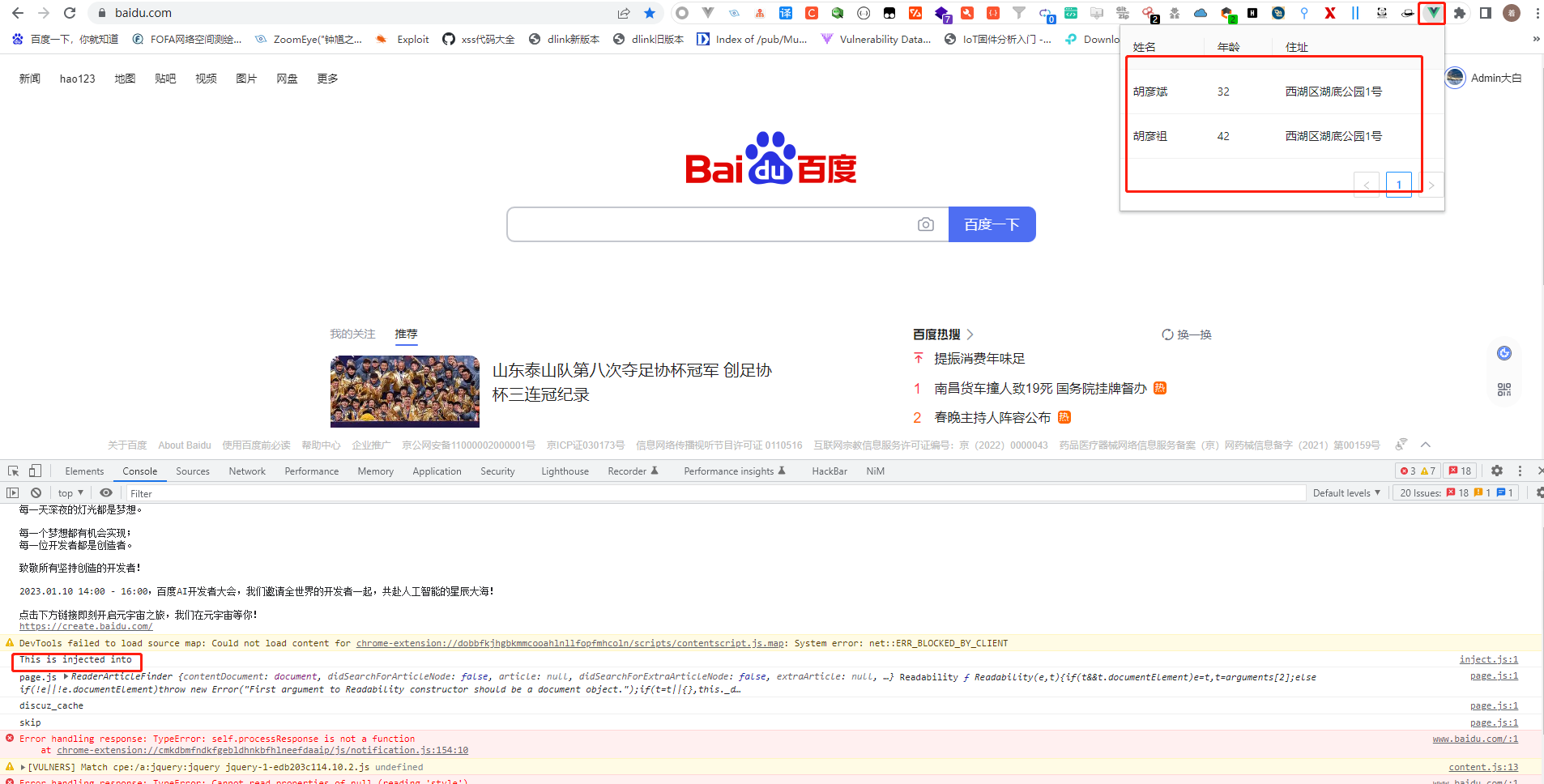Viewport: 1544px width, 784px height.
Task: Open the Application tab
Action: (x=437, y=471)
